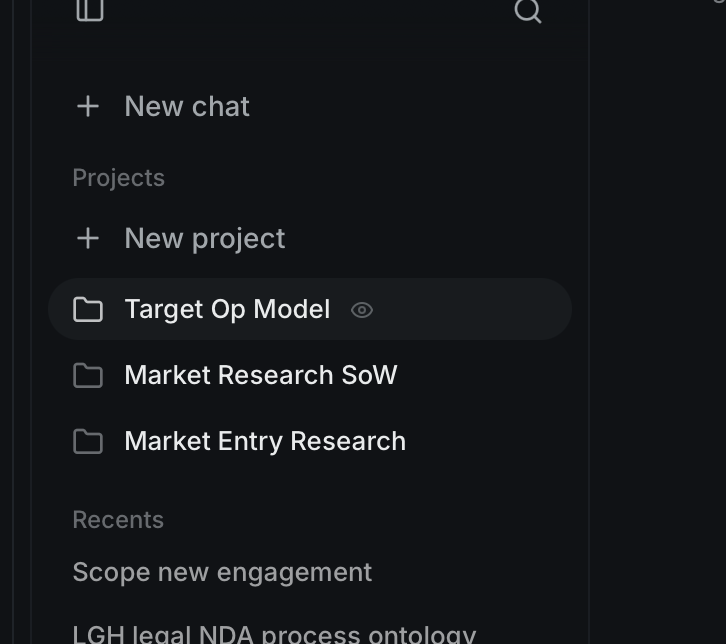The width and height of the screenshot is (726, 644).
Task: Toggle the eye icon next to Target Op Model
Action: click(x=362, y=310)
